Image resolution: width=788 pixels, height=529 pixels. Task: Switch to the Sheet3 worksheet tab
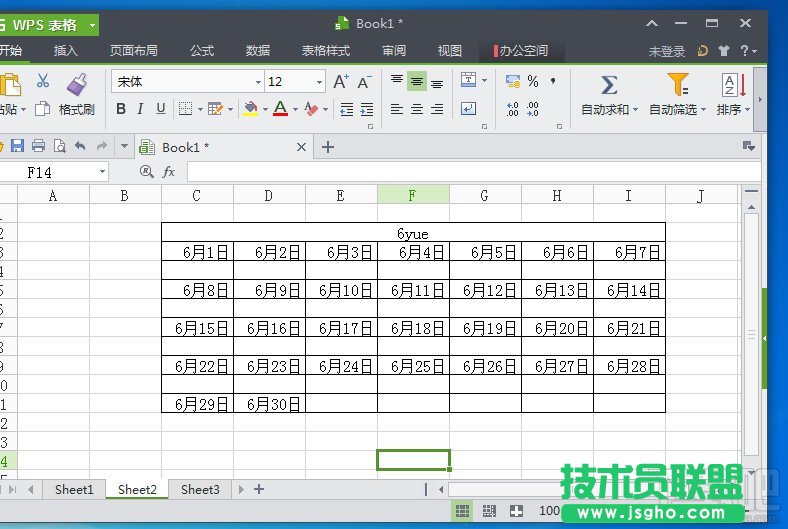click(x=200, y=489)
